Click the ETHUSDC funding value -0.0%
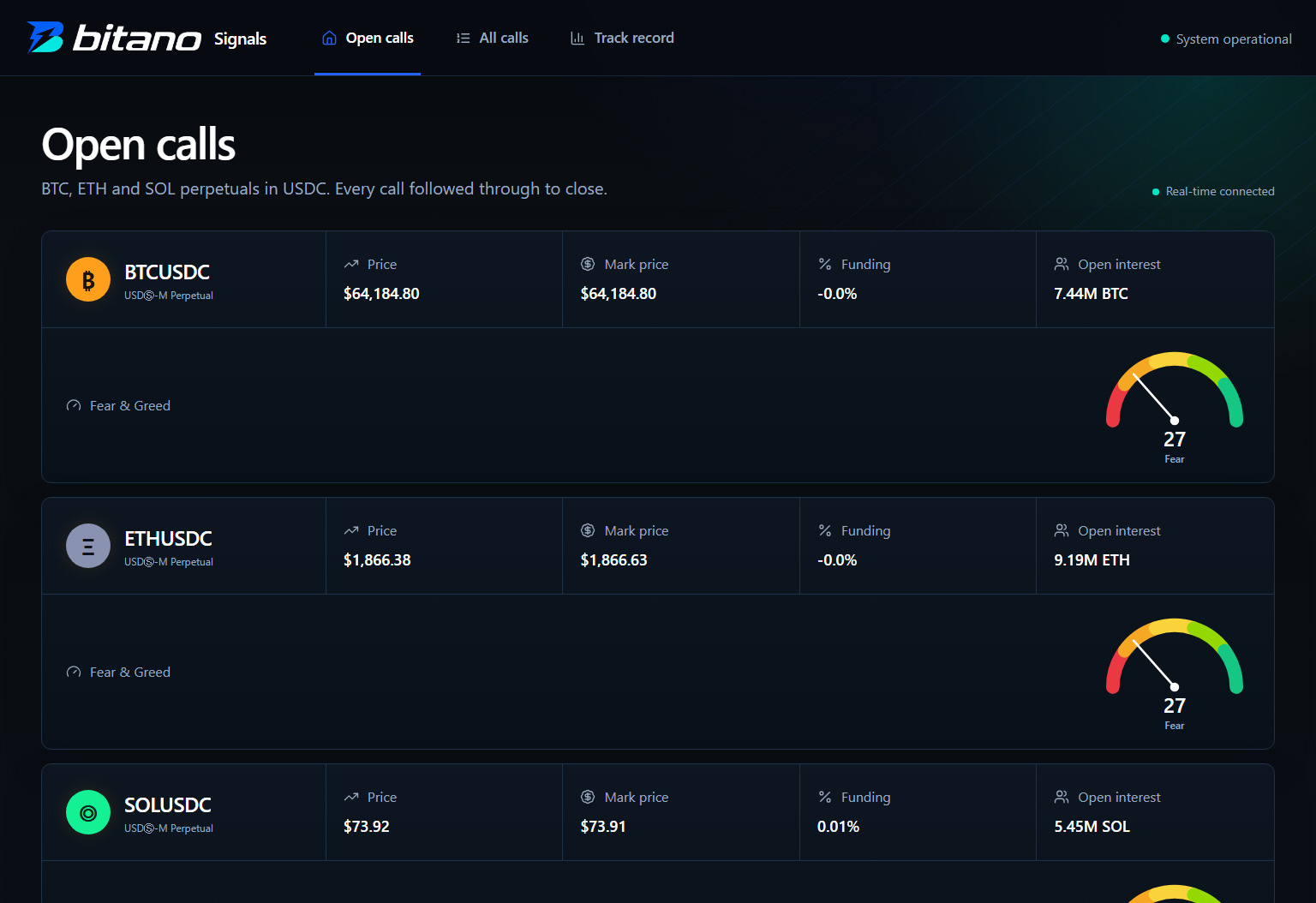The height and width of the screenshot is (903, 1316). coord(837,560)
